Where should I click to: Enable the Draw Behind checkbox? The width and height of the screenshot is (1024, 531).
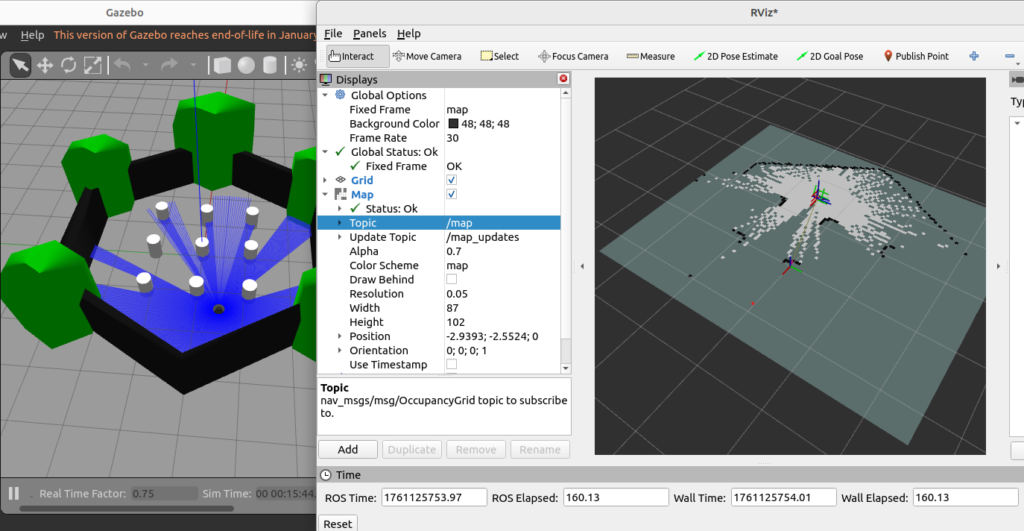451,280
